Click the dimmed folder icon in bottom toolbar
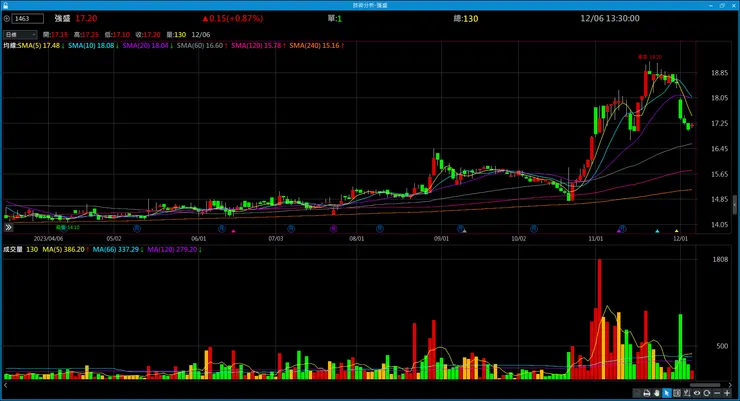 [x=637, y=393]
